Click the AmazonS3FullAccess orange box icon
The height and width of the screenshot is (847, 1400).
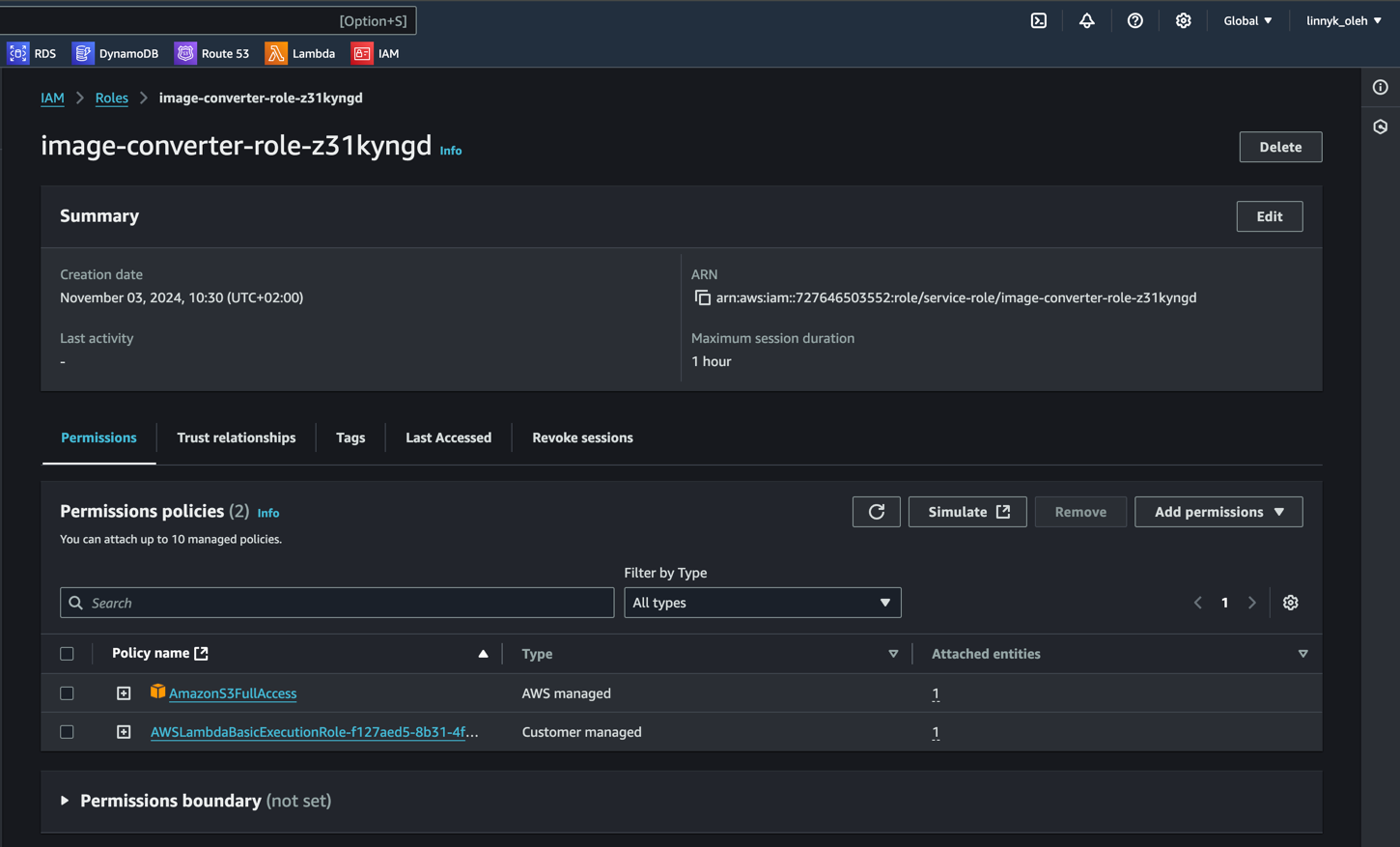tap(158, 692)
